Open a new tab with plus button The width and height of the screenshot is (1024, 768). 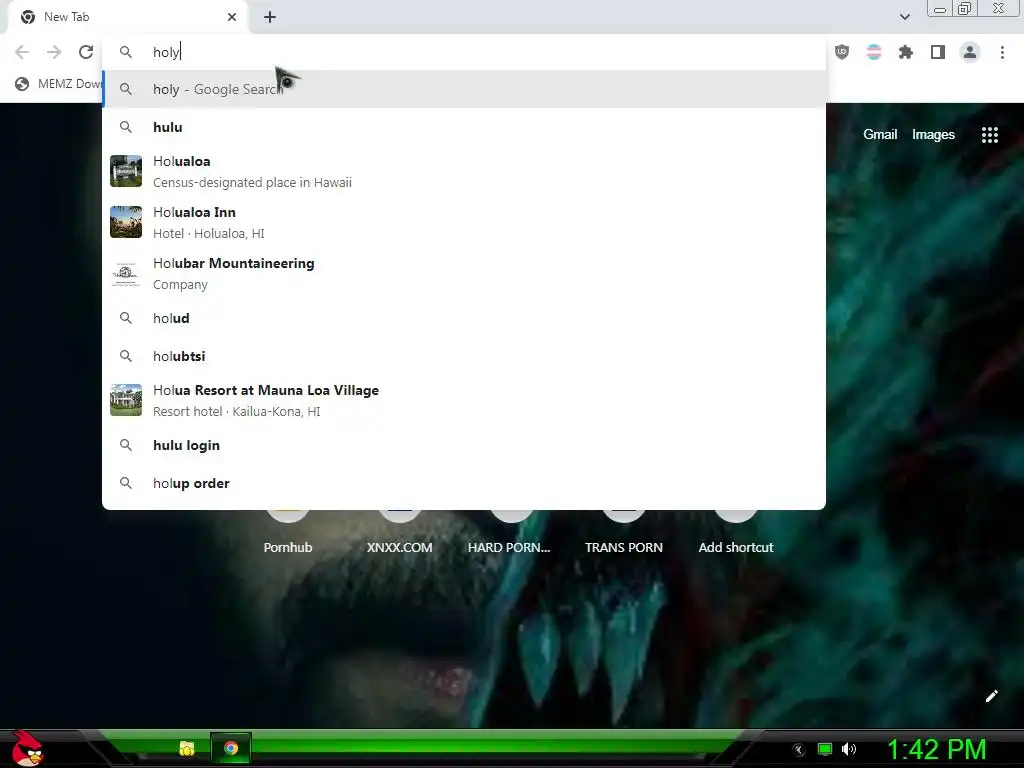(x=270, y=17)
